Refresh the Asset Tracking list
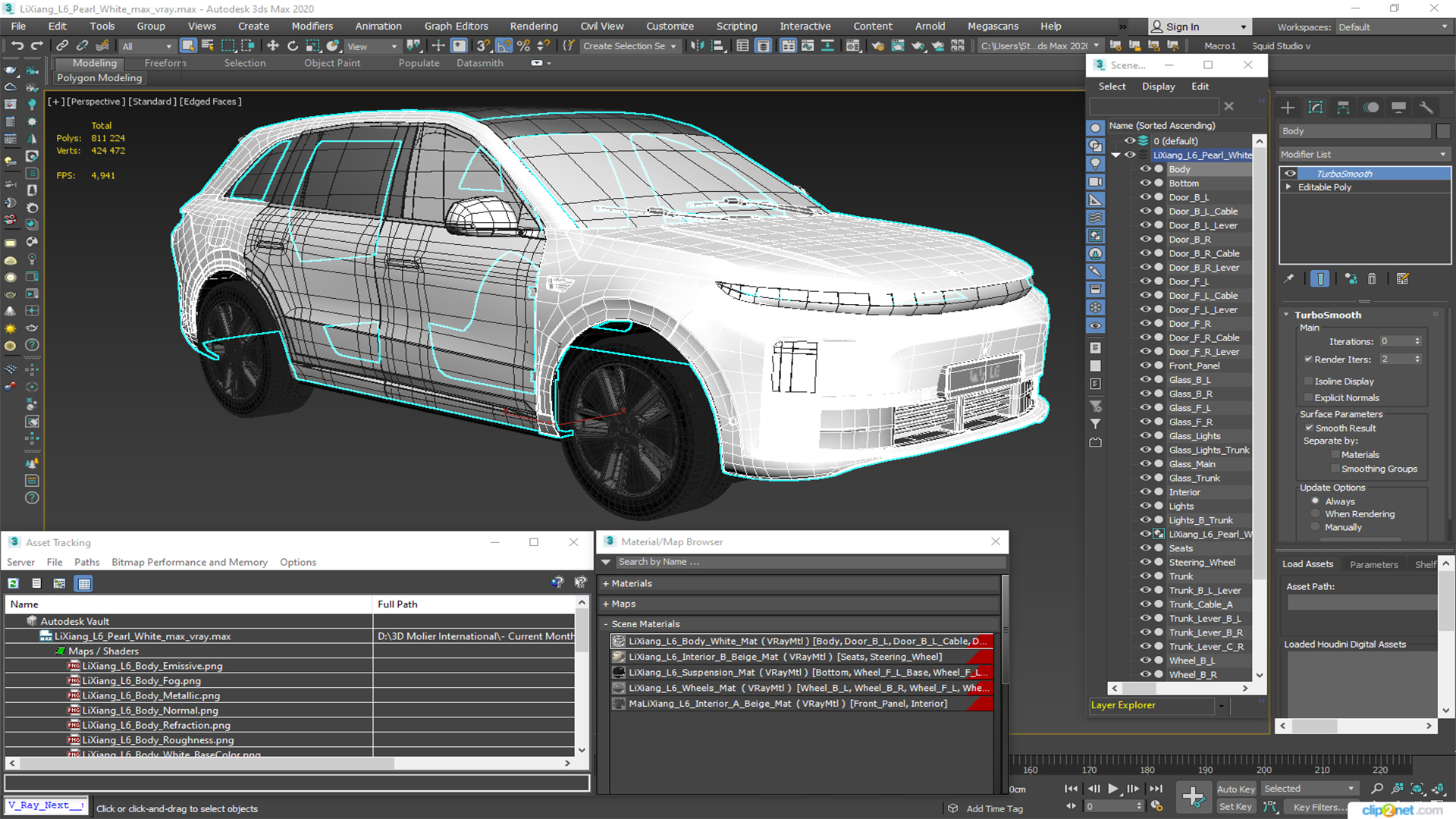 (14, 583)
